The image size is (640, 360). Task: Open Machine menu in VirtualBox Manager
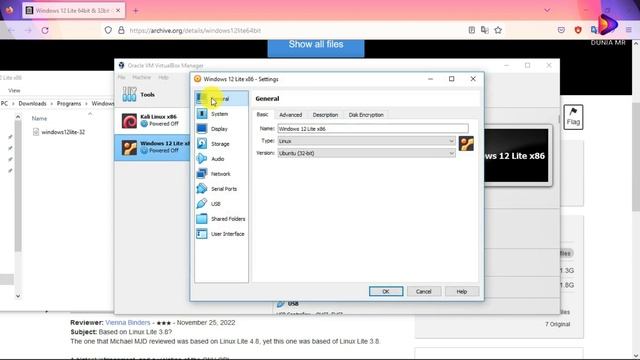pyautogui.click(x=141, y=77)
